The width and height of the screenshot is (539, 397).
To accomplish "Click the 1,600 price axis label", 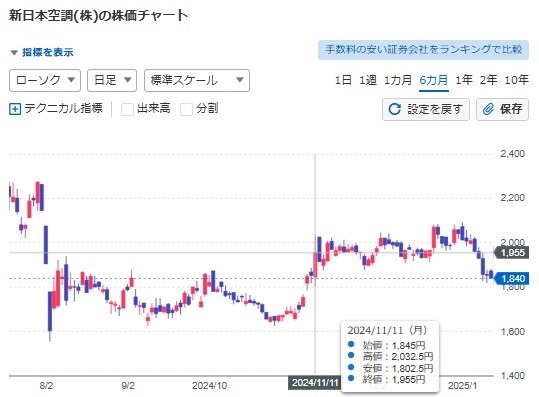I will tap(513, 332).
